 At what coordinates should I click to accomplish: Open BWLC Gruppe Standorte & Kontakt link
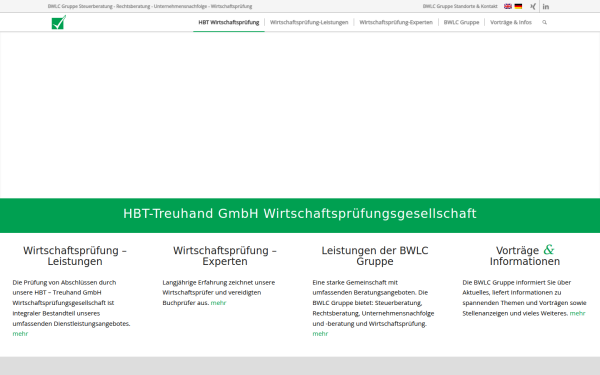click(x=460, y=6)
